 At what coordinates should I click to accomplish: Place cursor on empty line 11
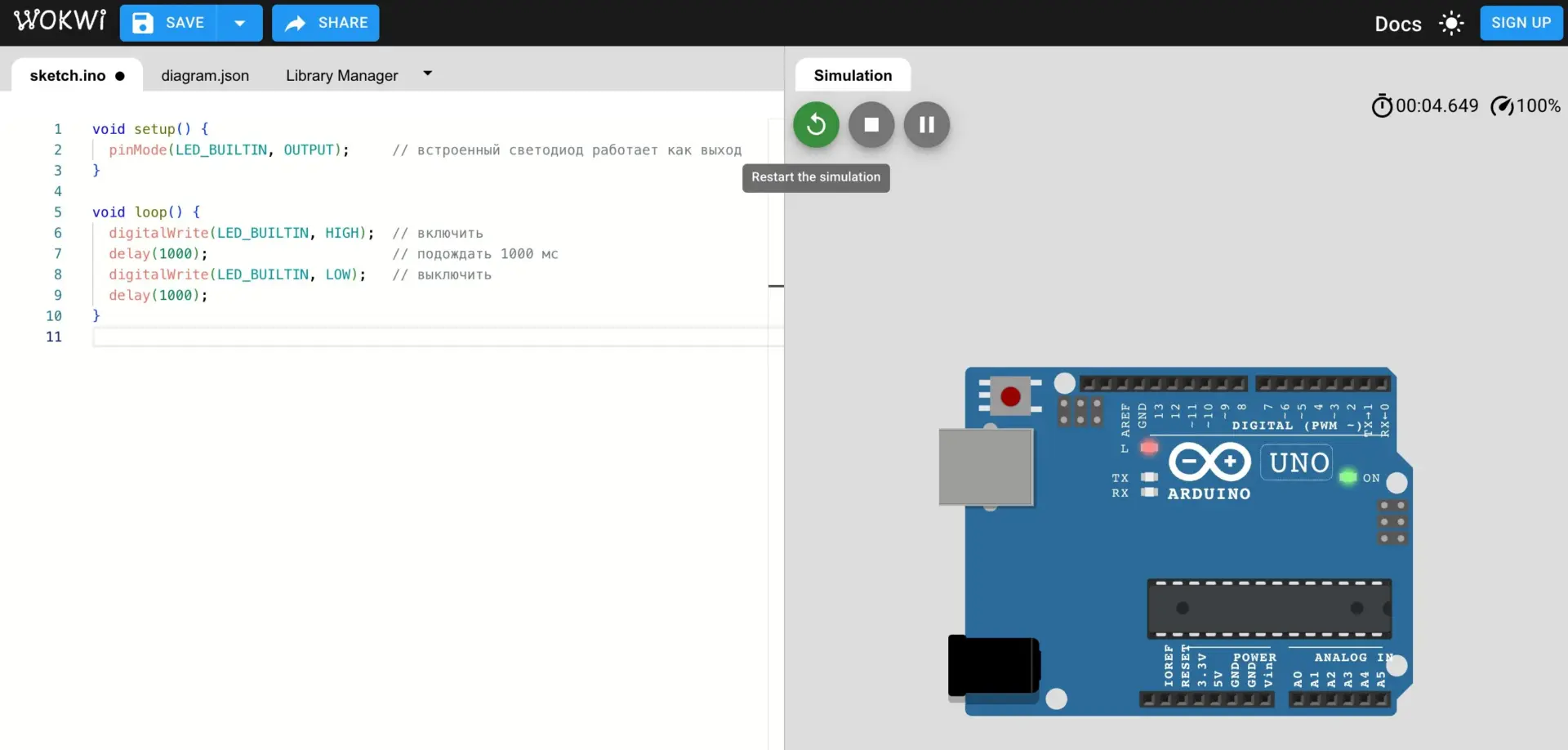(x=438, y=337)
